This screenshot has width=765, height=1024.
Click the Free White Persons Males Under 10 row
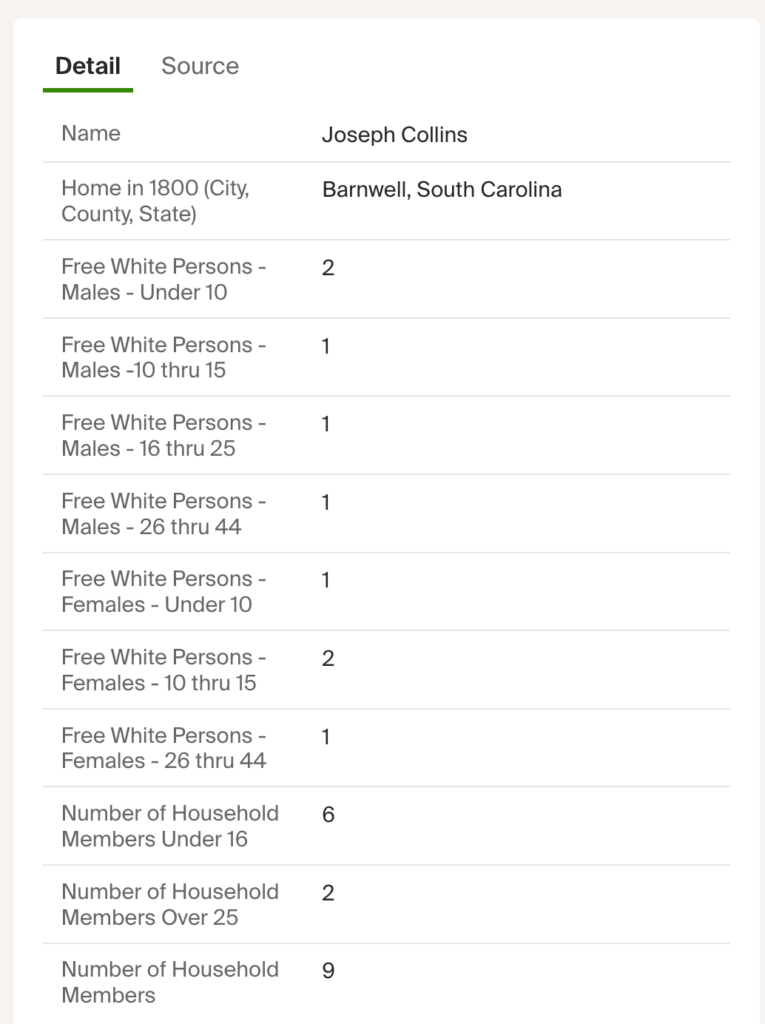[163, 278]
